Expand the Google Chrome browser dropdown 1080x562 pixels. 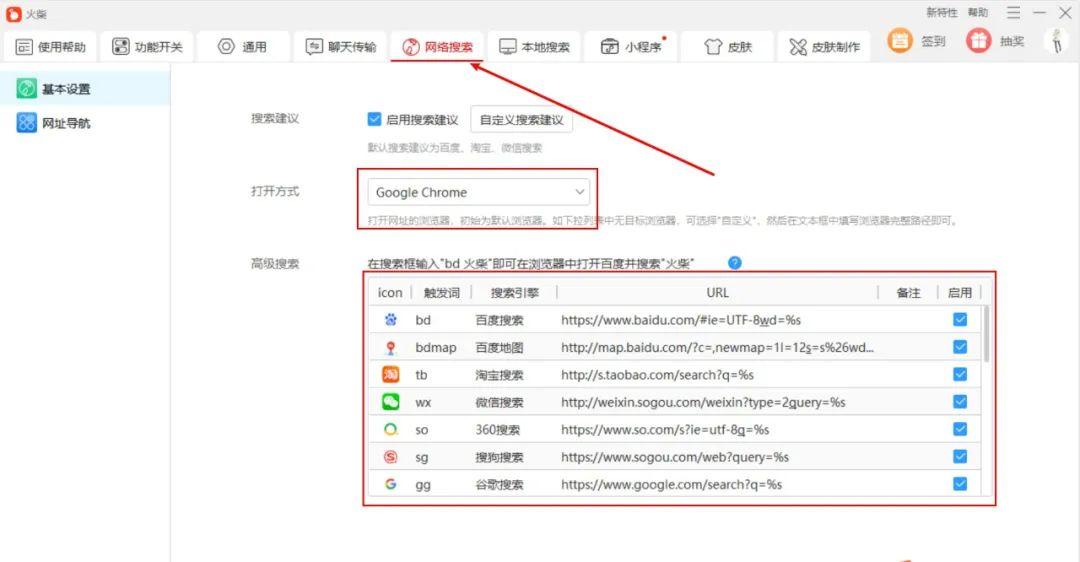[479, 192]
